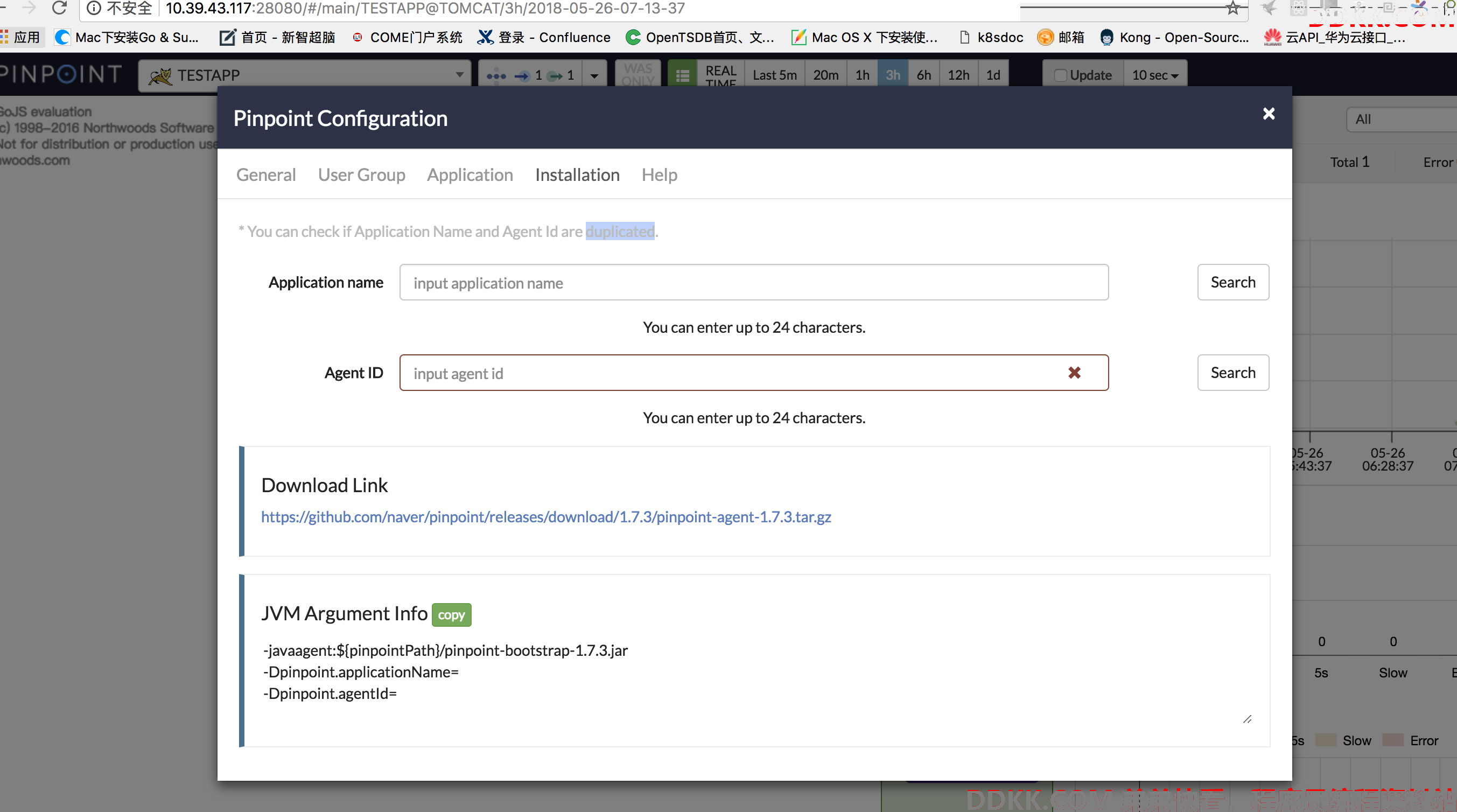The height and width of the screenshot is (812, 1457).
Task: Clear the Agent ID field with red X
Action: pos(1074,373)
